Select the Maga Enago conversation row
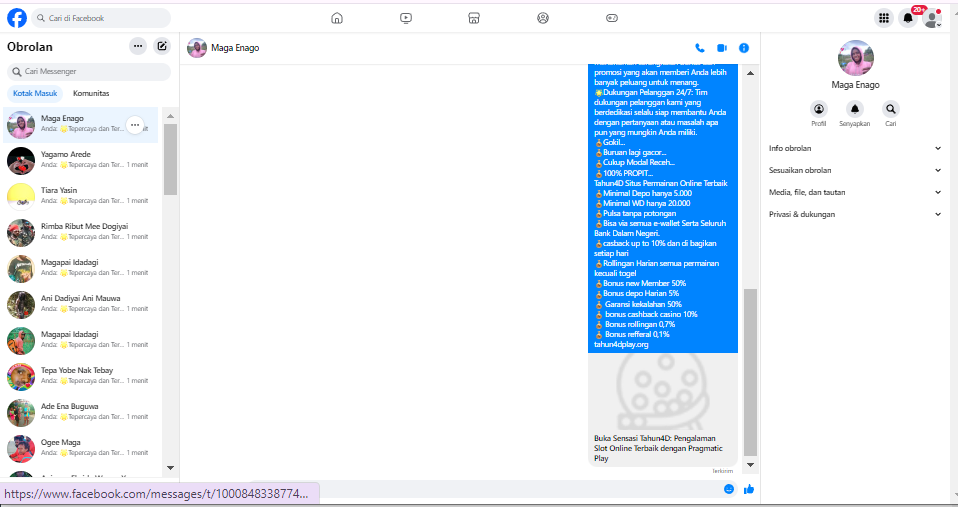958x507 pixels. (x=81, y=125)
